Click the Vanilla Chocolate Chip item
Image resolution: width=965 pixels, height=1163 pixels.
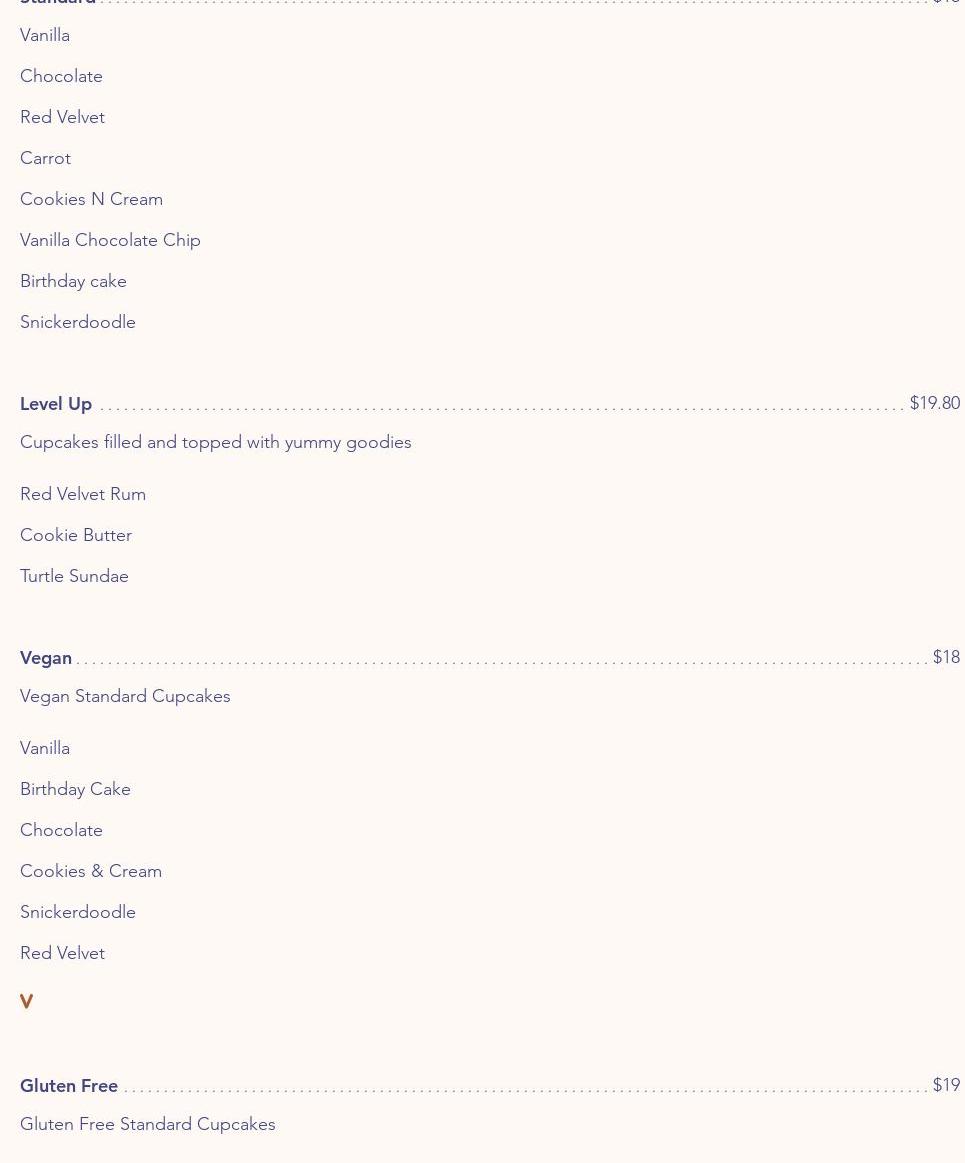[x=111, y=240]
